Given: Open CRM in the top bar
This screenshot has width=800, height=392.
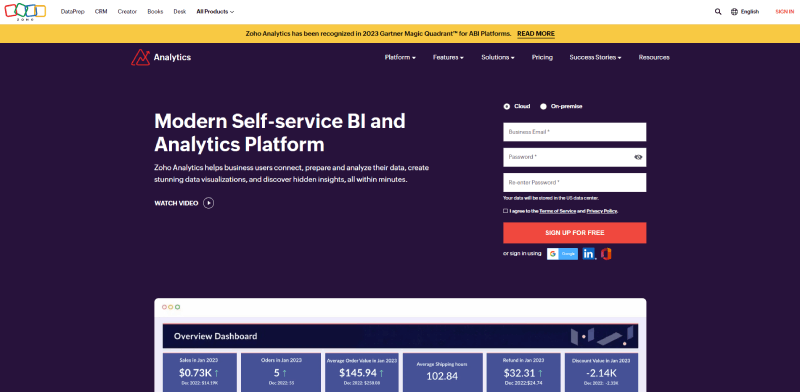Looking at the screenshot, I should (101, 11).
